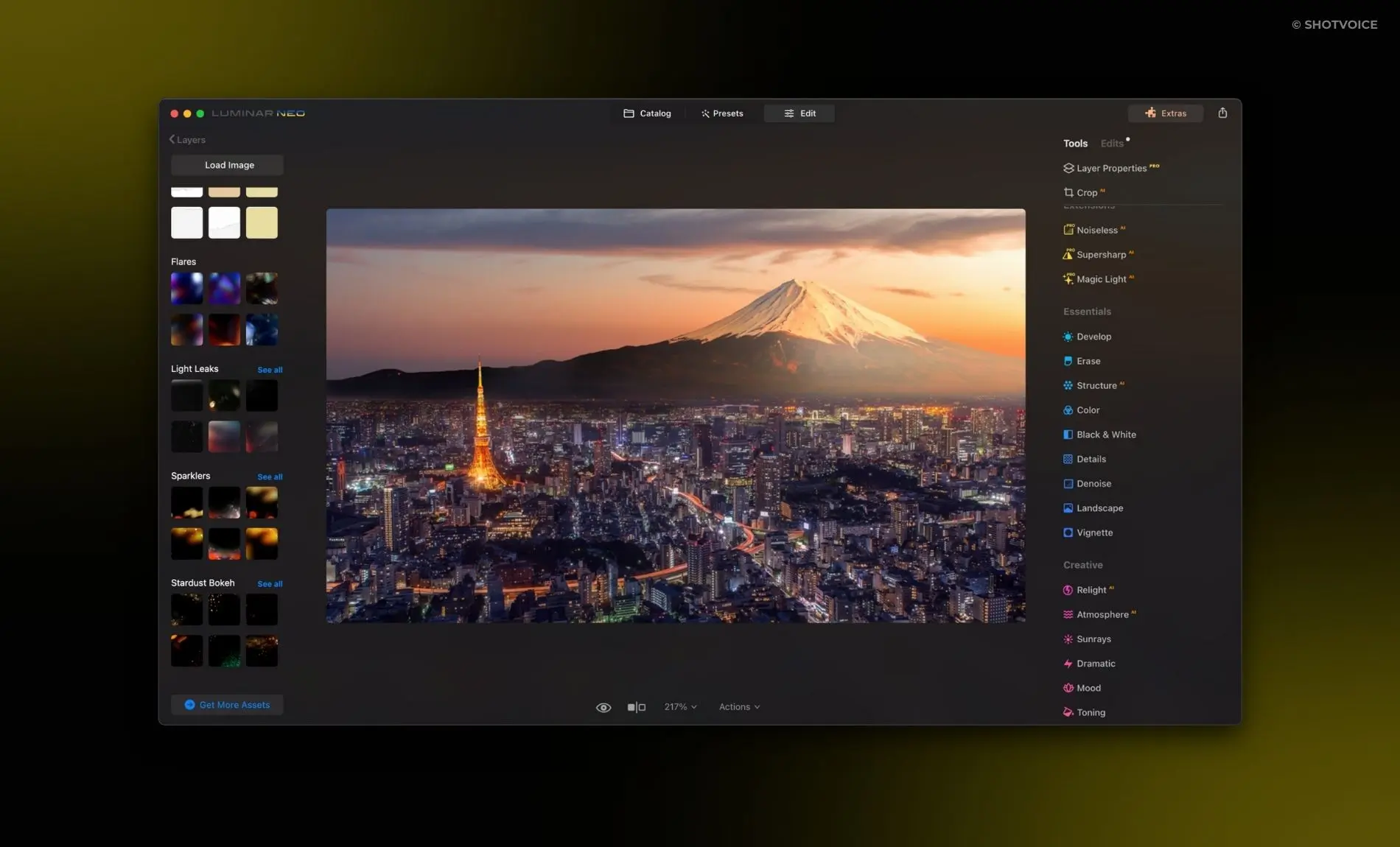
Task: Toggle the before/after preview eye
Action: [x=603, y=706]
